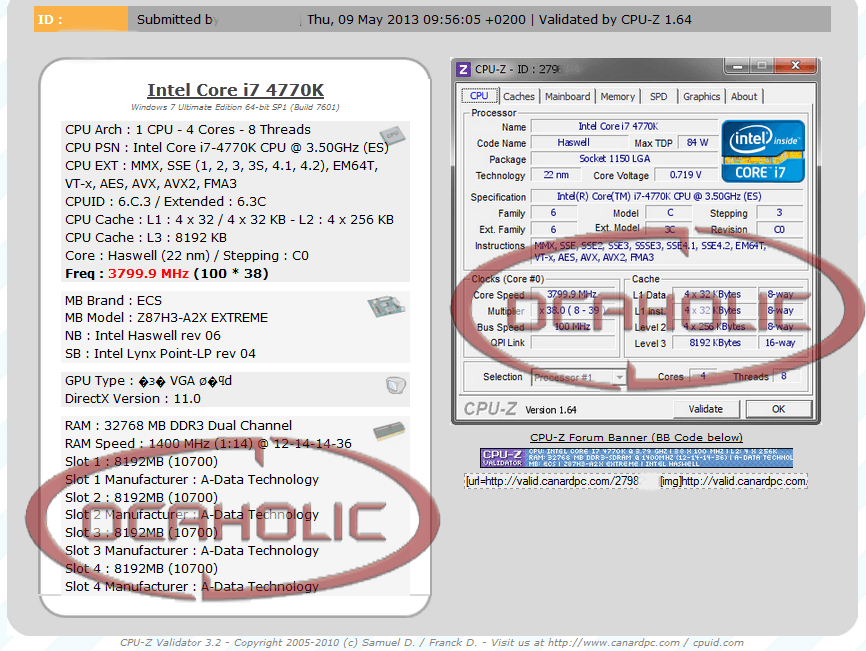
Task: Open the Processor #1 selection dropdown
Action: (578, 377)
